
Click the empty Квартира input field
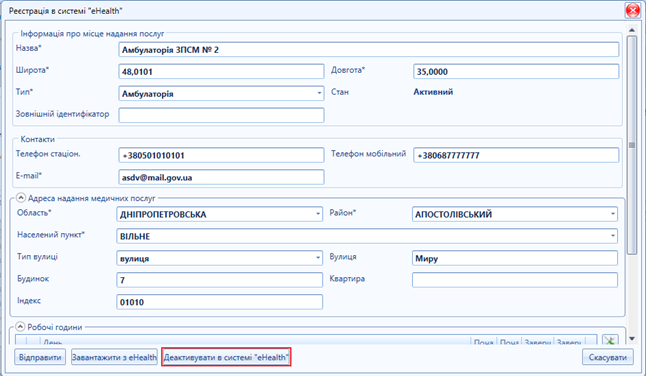coord(515,280)
